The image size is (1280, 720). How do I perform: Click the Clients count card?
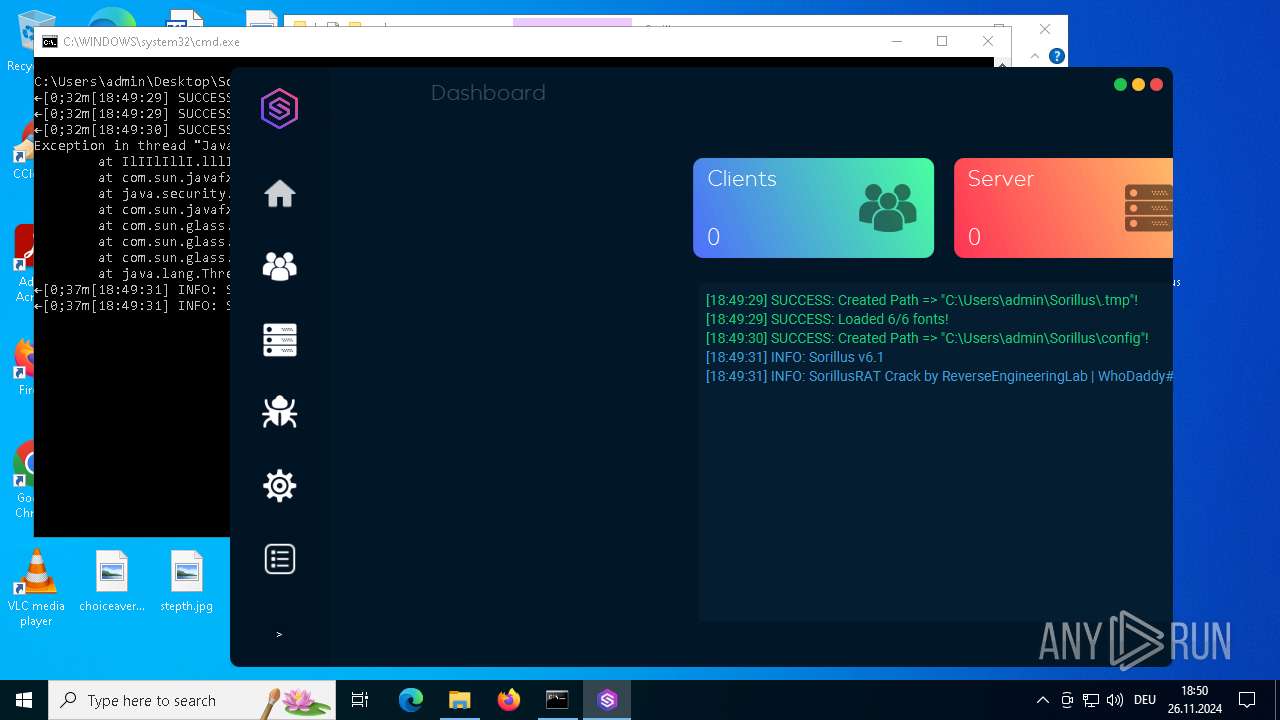tap(813, 208)
